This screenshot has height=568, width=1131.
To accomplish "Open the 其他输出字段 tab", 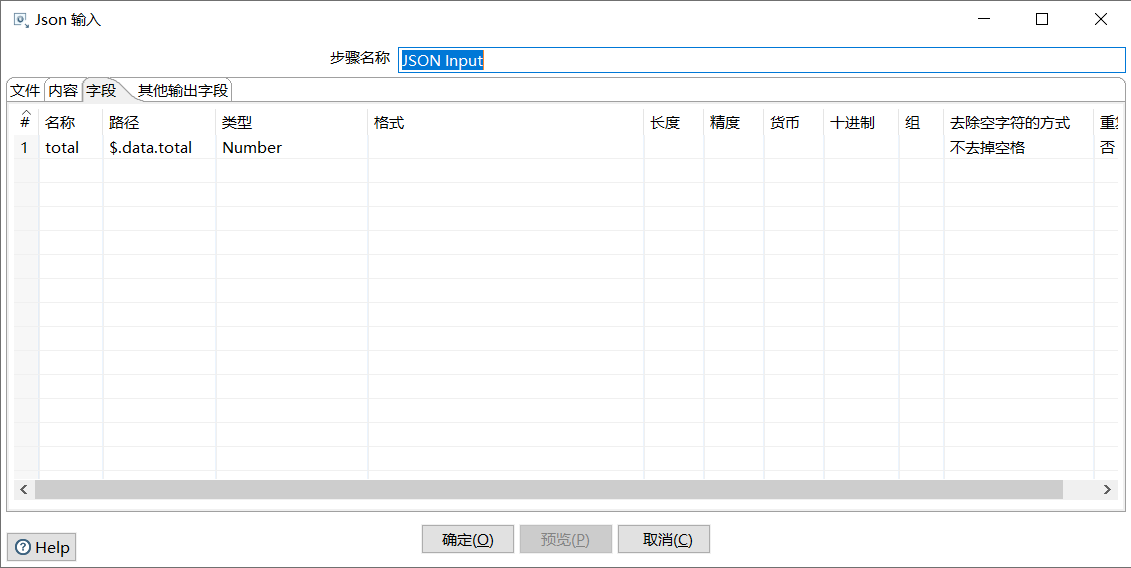I will 182,90.
